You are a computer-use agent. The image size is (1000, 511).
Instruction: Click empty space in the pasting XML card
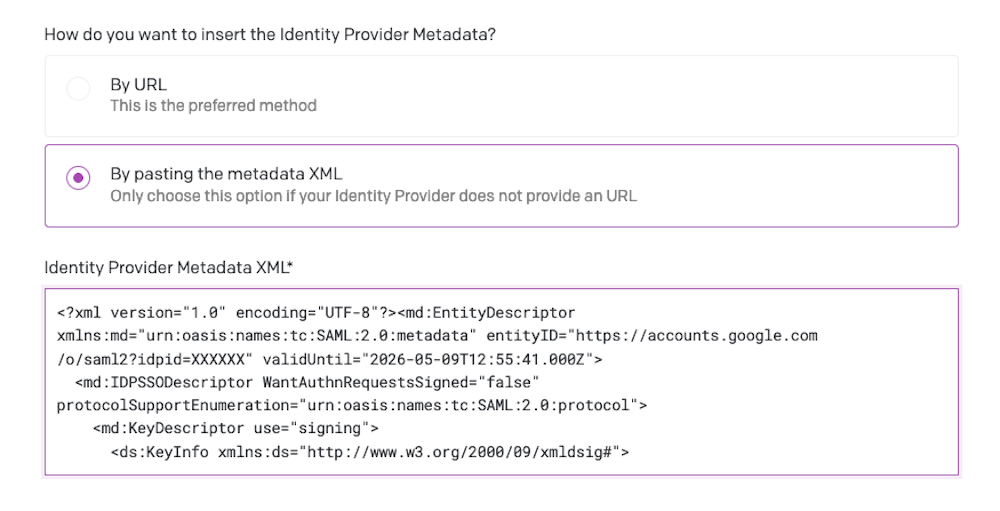tap(797, 185)
